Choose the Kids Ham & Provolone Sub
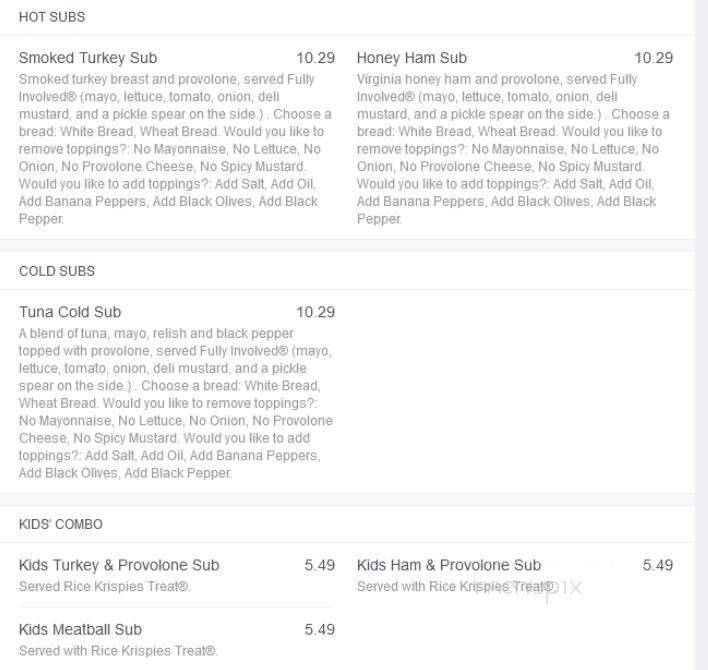 pos(449,565)
